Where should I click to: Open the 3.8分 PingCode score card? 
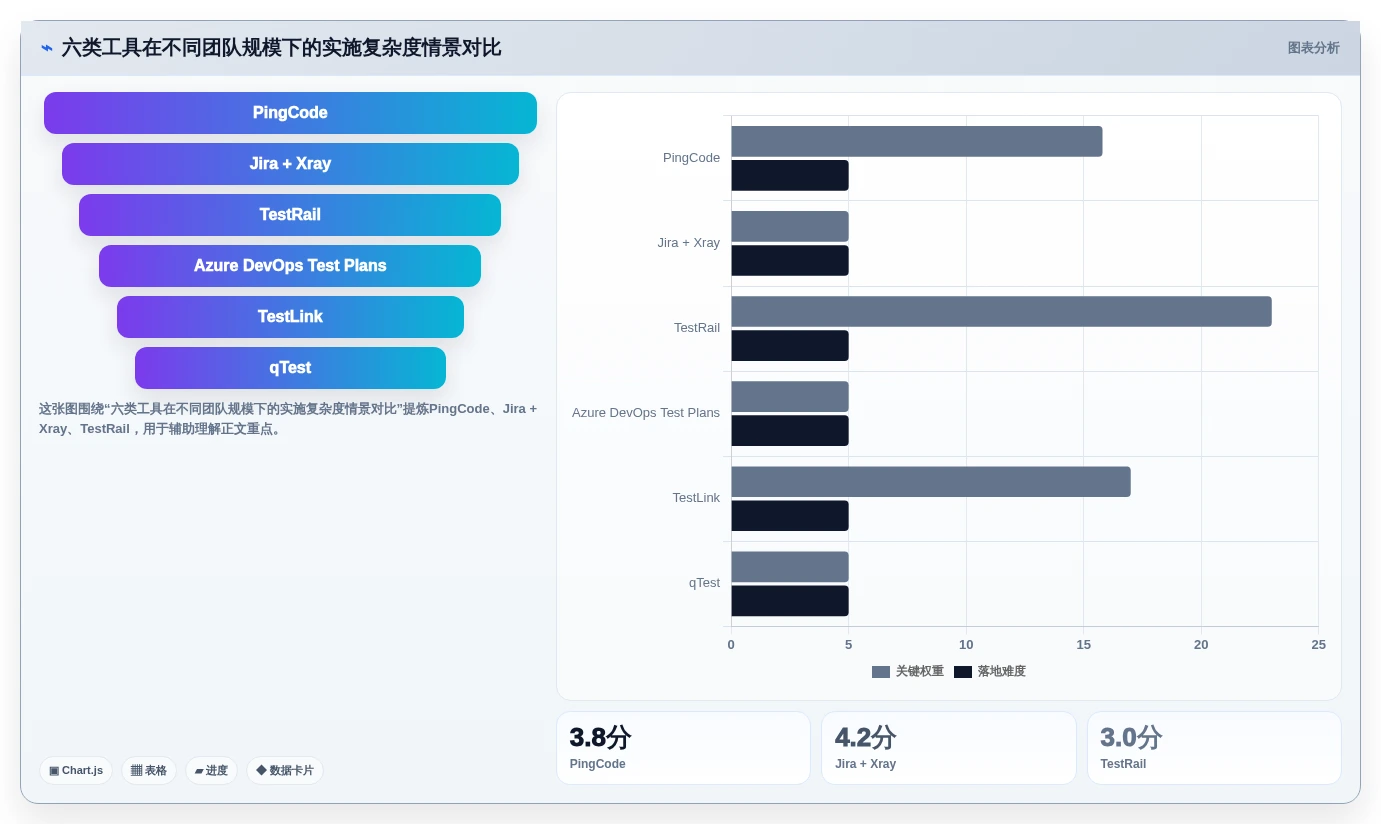tap(683, 748)
